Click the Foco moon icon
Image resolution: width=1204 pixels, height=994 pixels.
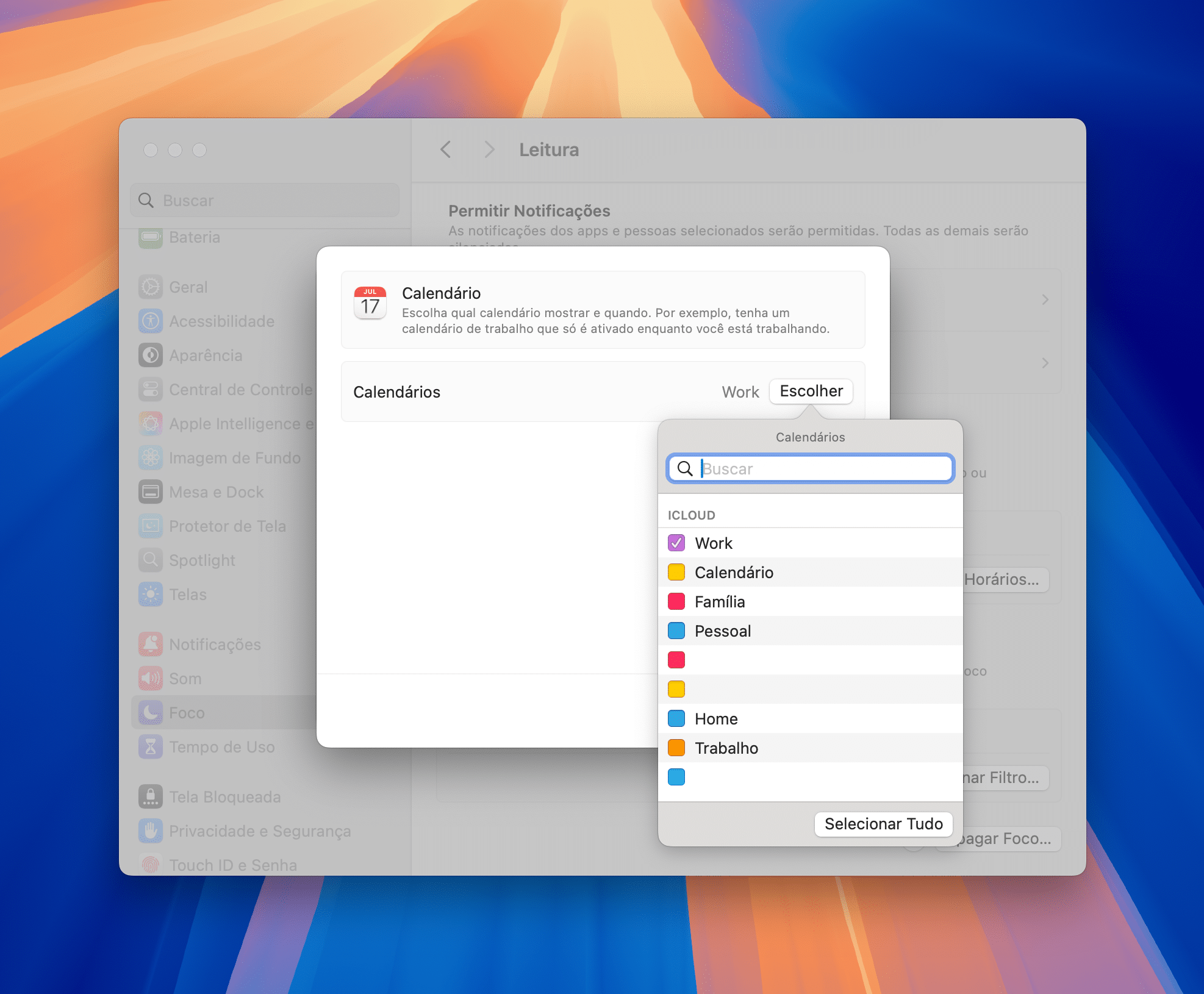[151, 713]
